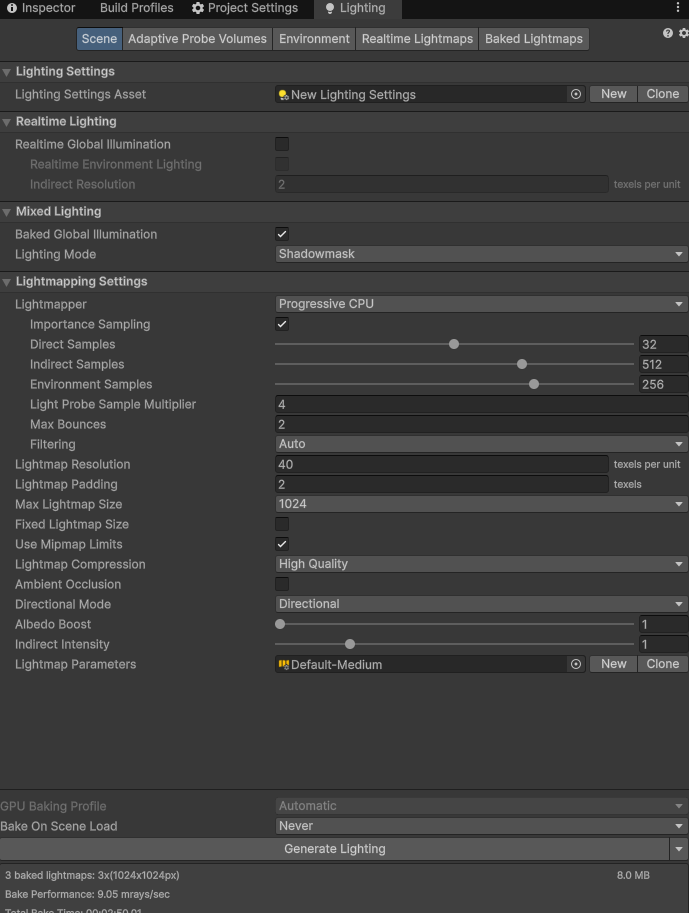Enable Ambient Occlusion checkbox

click(282, 584)
